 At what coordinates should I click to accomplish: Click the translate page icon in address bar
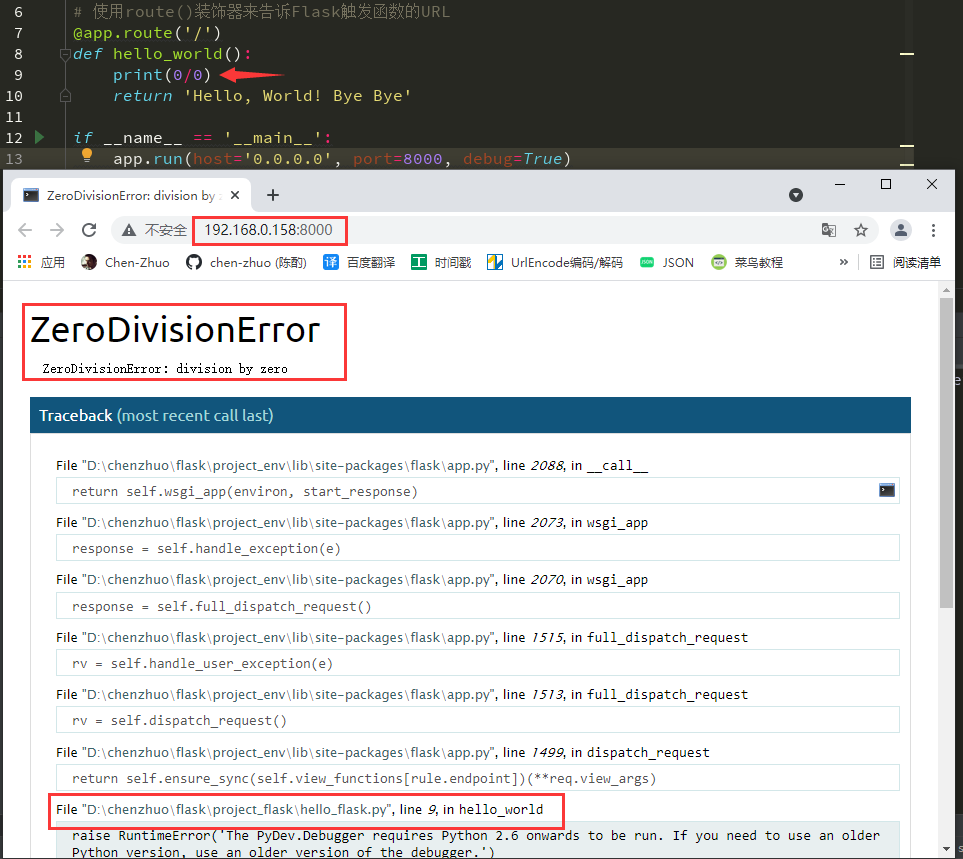click(x=828, y=230)
